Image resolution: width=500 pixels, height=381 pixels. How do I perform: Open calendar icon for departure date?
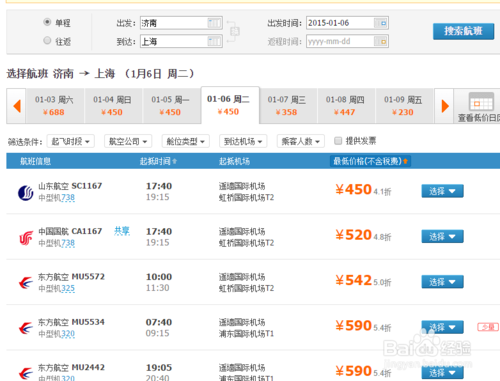(381, 23)
